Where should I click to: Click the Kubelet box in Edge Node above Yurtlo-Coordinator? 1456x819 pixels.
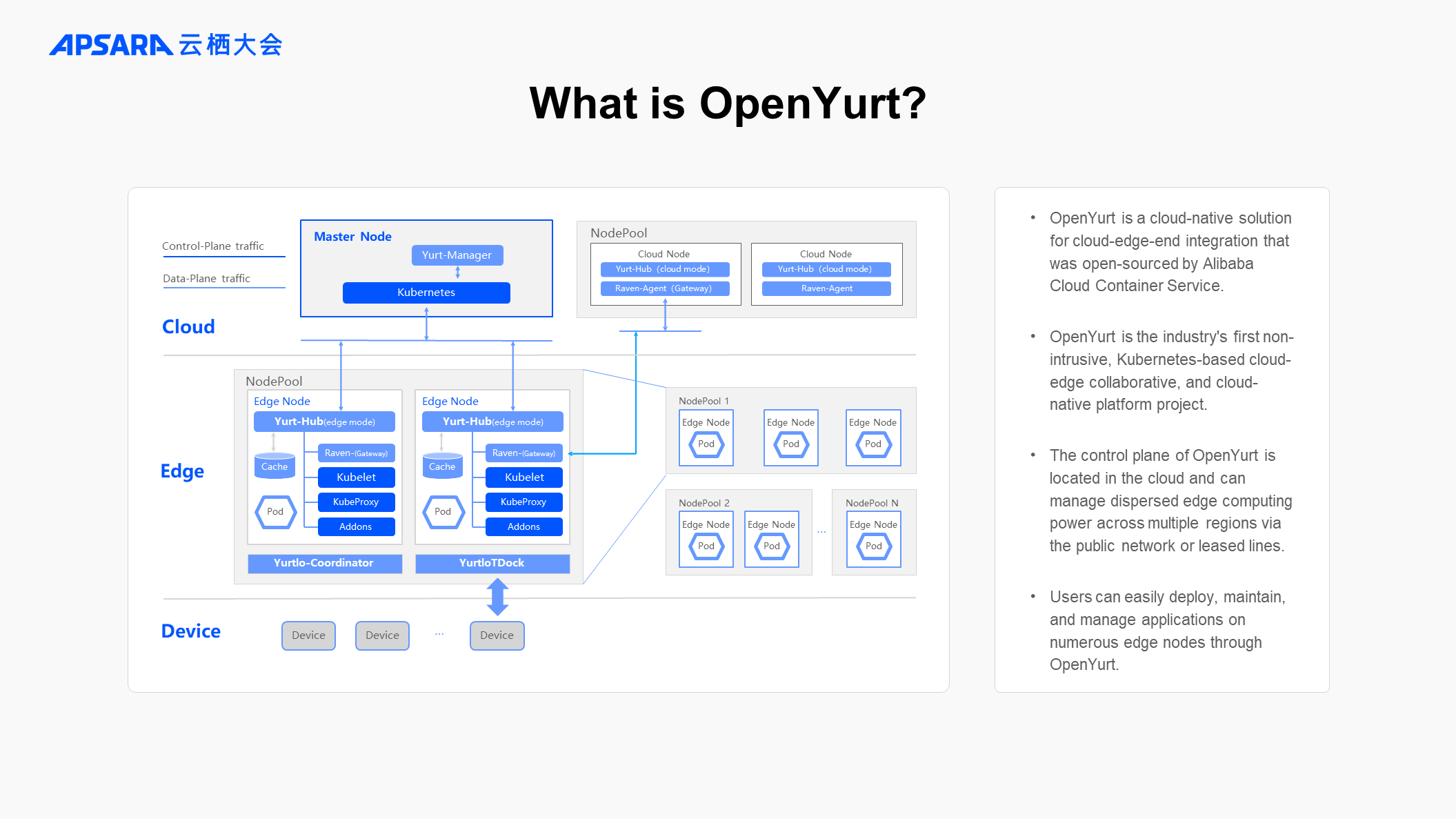(x=357, y=477)
